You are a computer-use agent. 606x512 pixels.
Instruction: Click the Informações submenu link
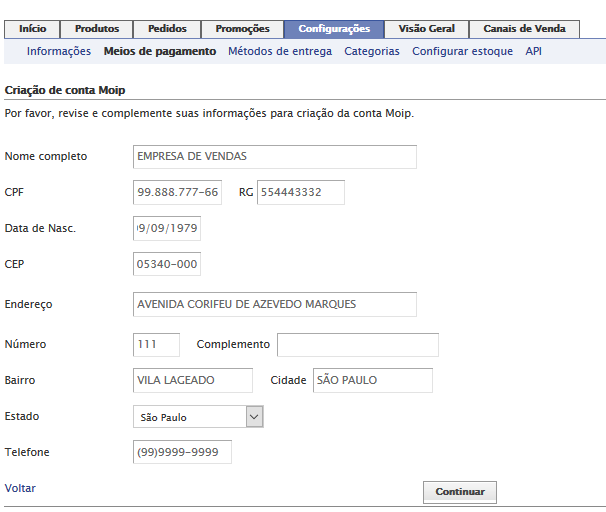pos(59,51)
